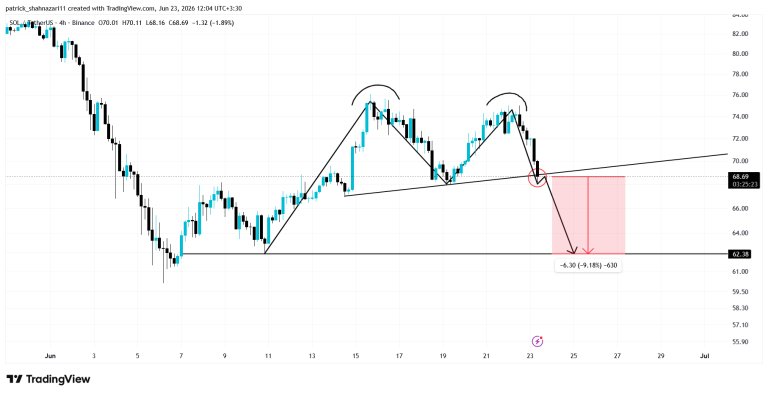Click the 55.90 price axis label
768x395 pixels.
[x=740, y=342]
